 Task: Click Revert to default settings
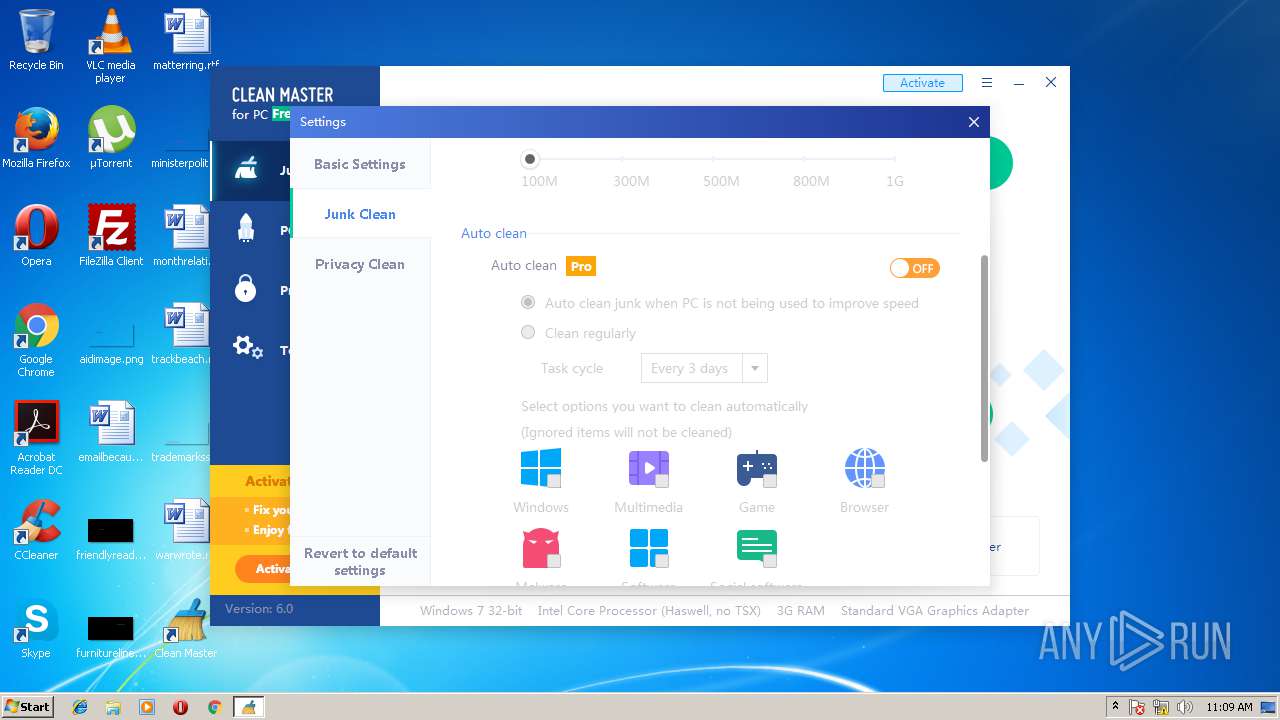[x=360, y=561]
